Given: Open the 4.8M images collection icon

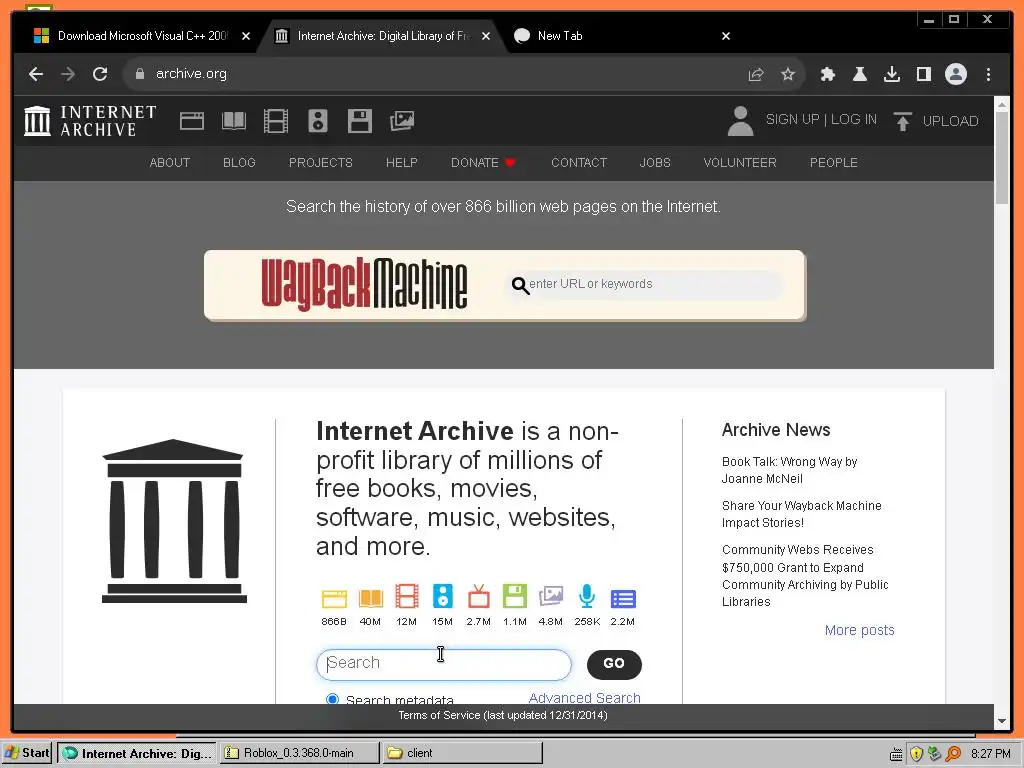Looking at the screenshot, I should tap(551, 596).
